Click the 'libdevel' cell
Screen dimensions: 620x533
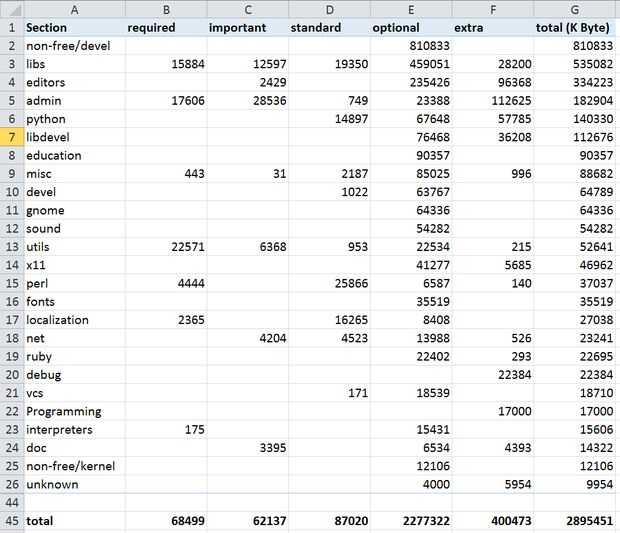pos(74,137)
